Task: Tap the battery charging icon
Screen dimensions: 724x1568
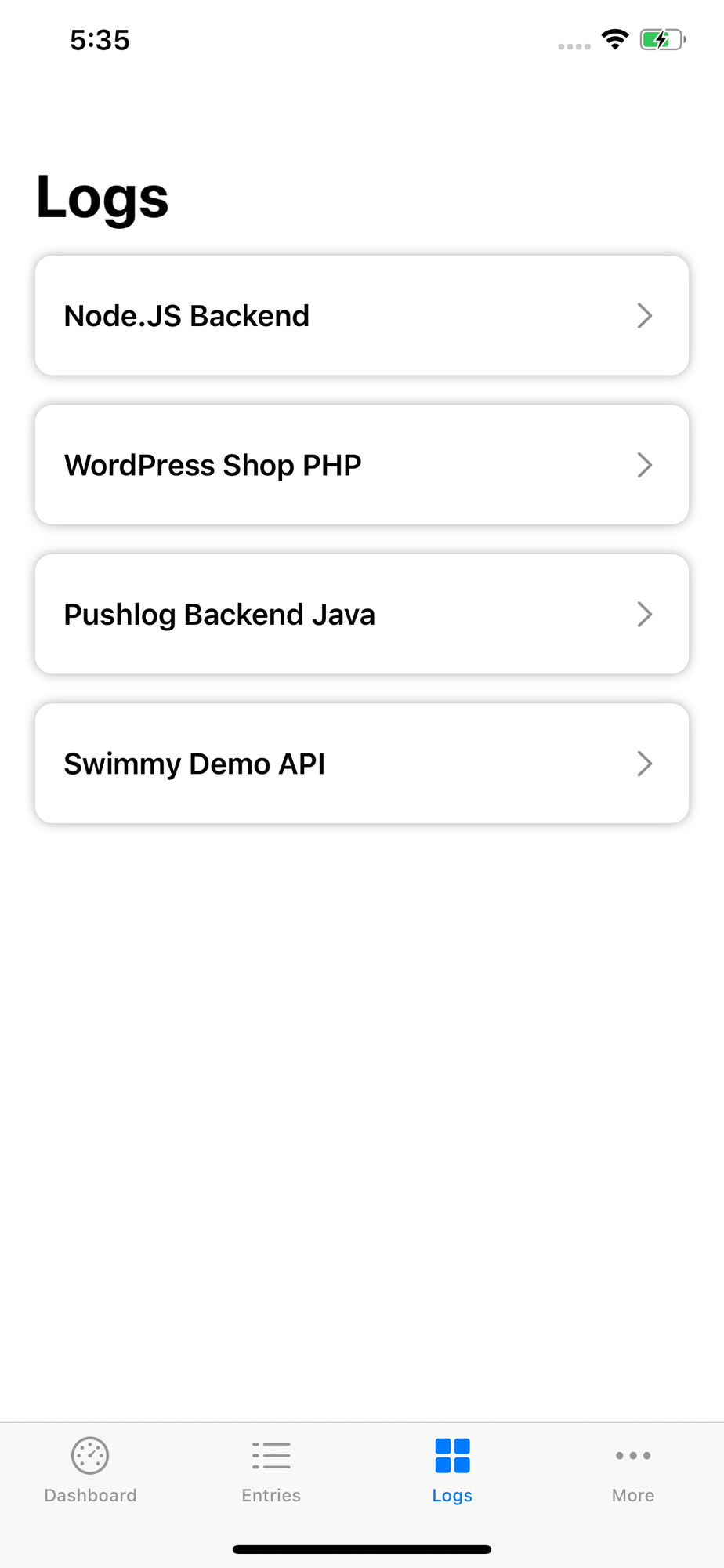Action: point(662,39)
